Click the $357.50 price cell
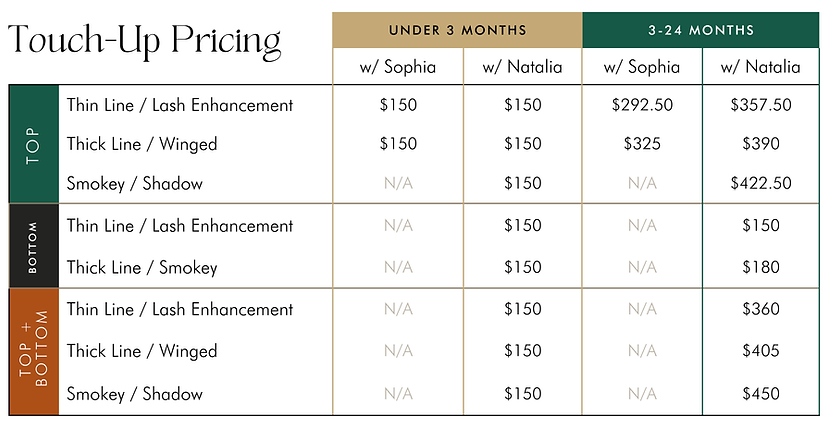The height and width of the screenshot is (428, 828). (x=761, y=104)
